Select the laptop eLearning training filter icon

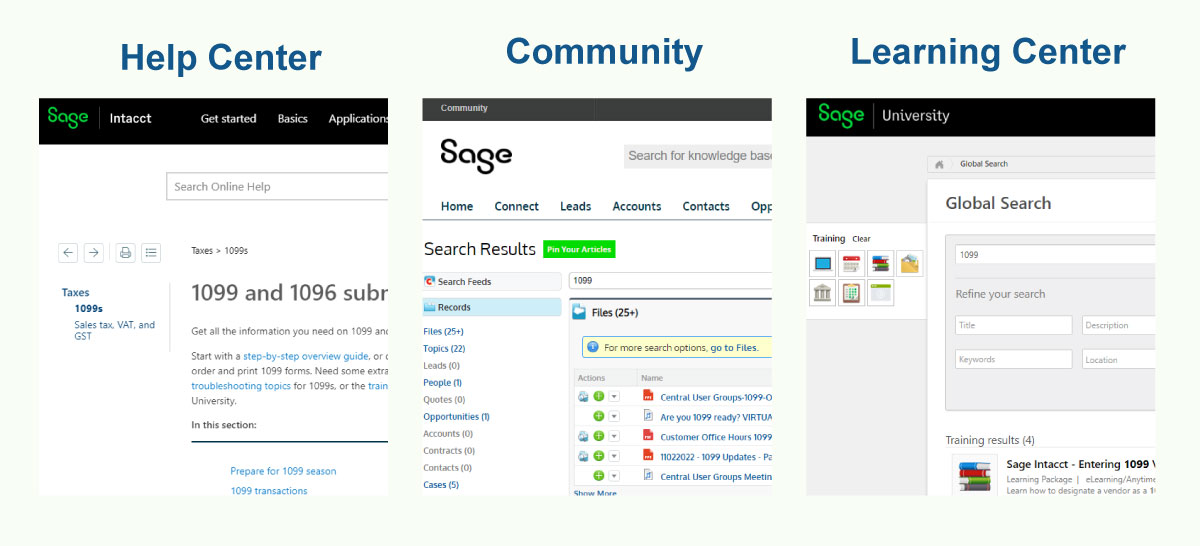[823, 264]
